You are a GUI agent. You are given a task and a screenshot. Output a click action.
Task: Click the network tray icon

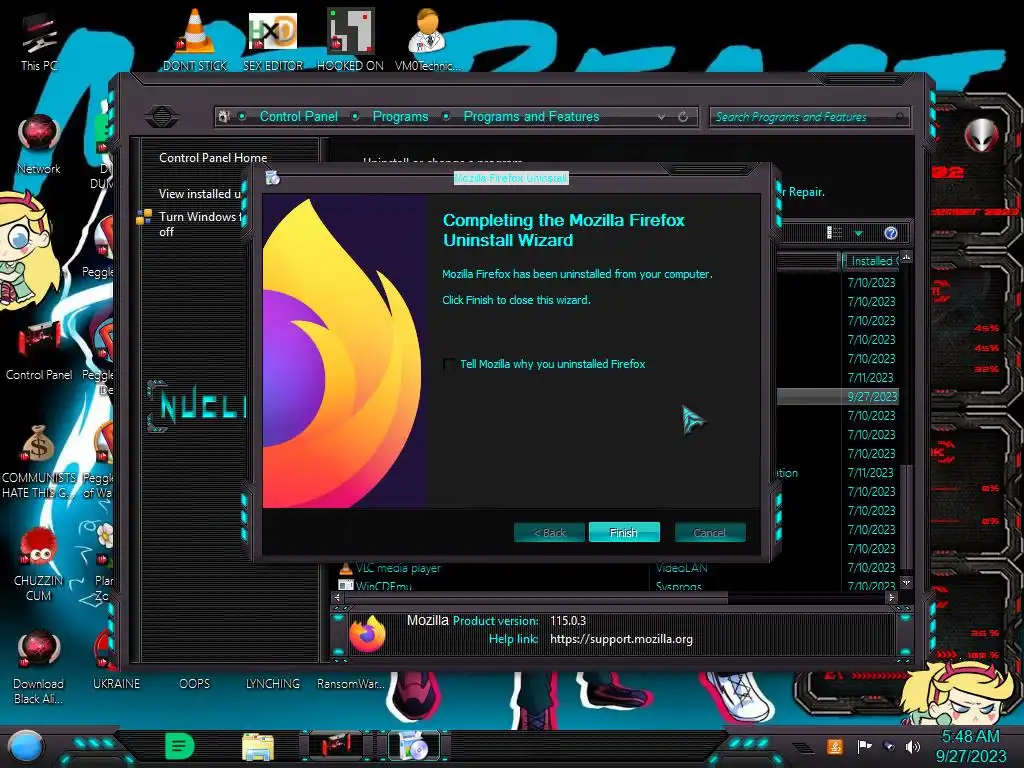[889, 746]
